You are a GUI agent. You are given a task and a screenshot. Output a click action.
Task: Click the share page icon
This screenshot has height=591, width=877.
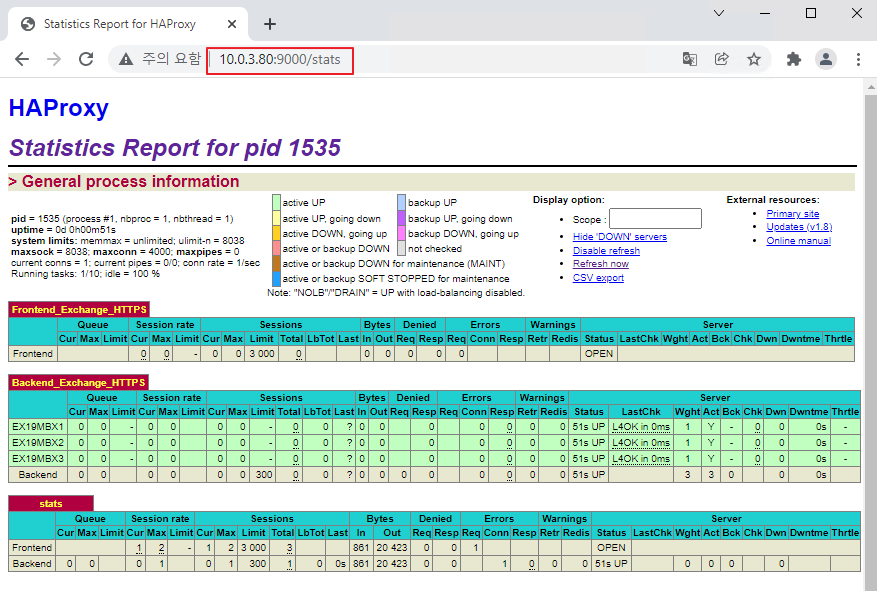722,59
